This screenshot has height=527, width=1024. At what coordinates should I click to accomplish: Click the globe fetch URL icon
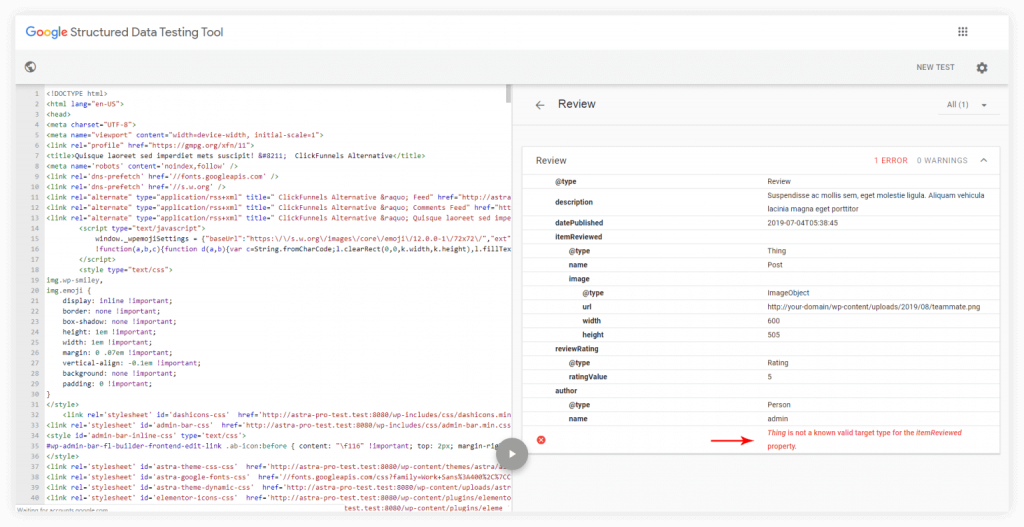pos(31,67)
